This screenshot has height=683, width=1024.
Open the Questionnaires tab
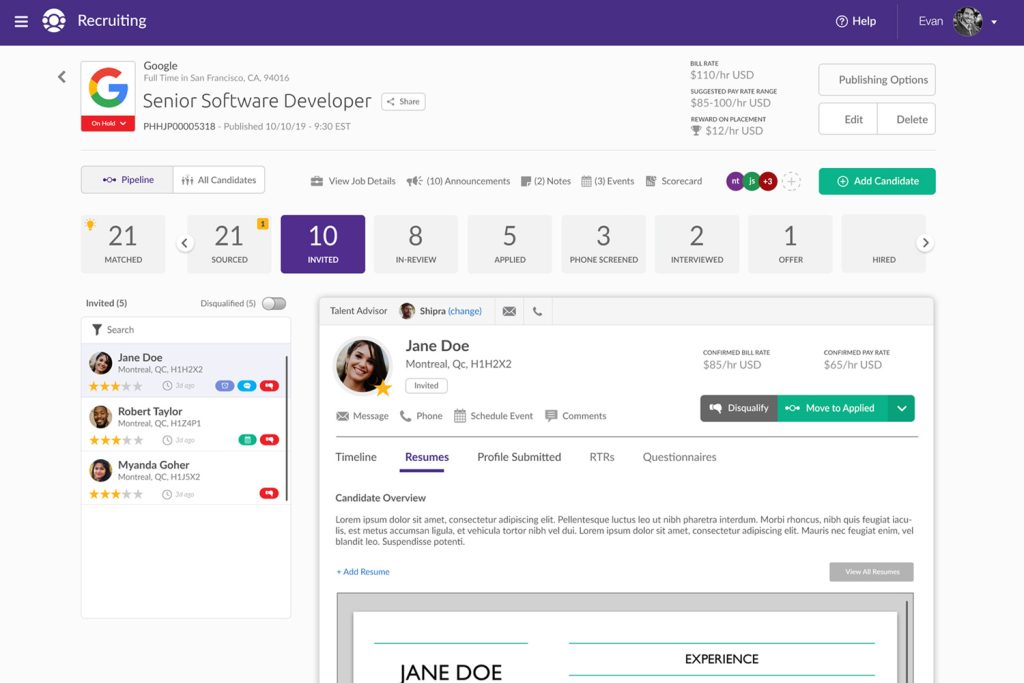[x=679, y=457]
